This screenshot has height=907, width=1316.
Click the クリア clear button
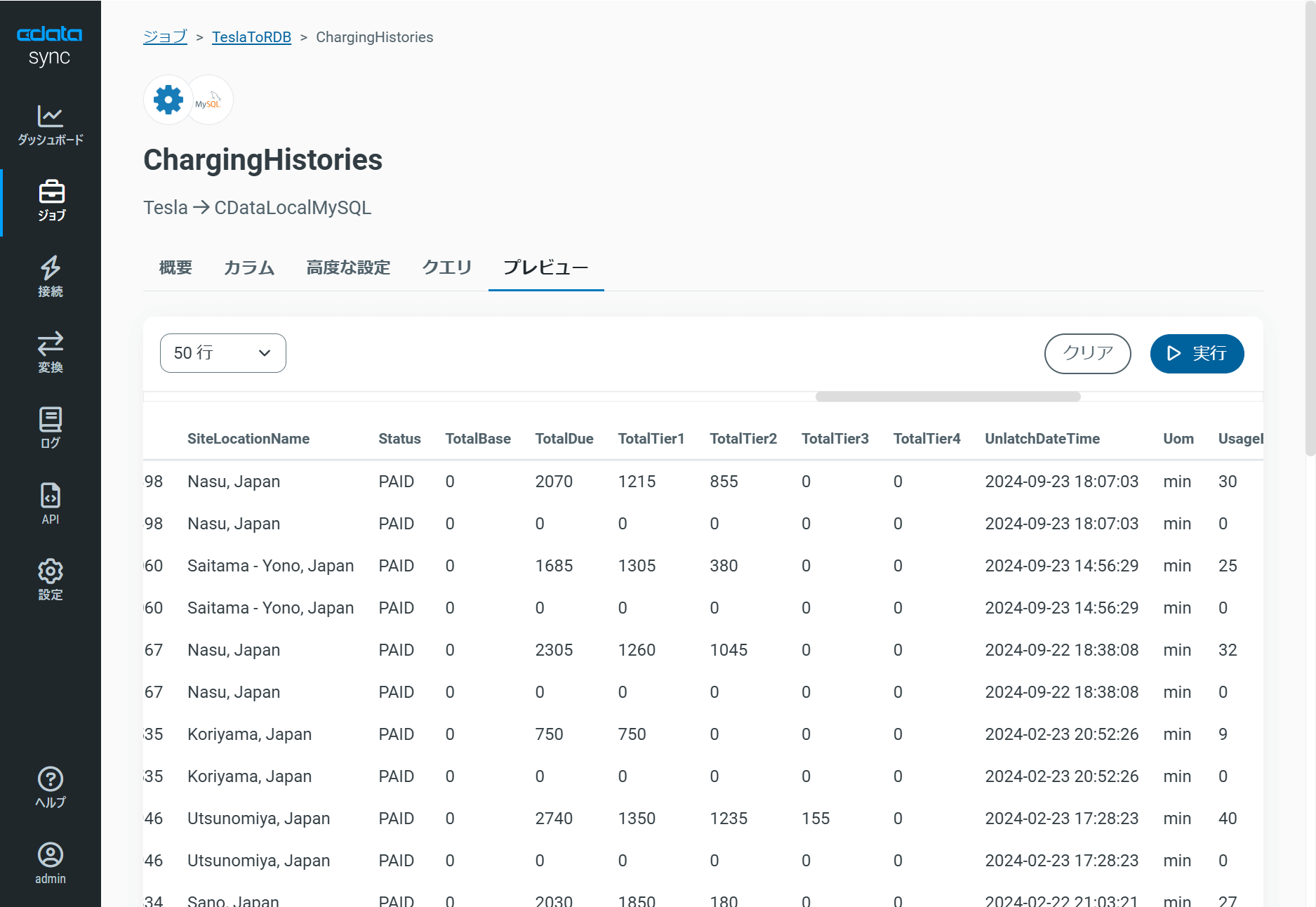pyautogui.click(x=1088, y=353)
